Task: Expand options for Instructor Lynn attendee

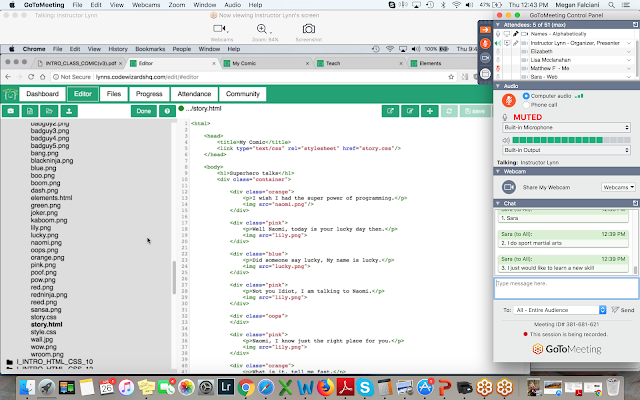Action: coord(629,43)
